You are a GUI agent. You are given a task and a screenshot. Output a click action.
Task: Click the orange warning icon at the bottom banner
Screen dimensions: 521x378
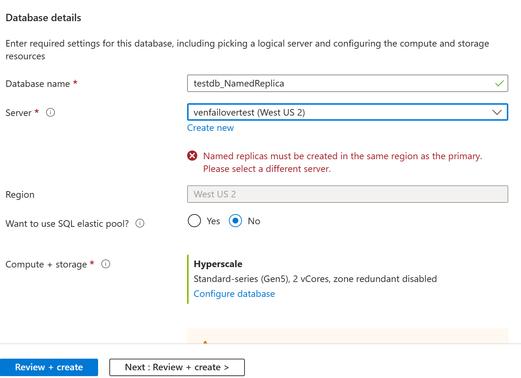click(x=205, y=342)
